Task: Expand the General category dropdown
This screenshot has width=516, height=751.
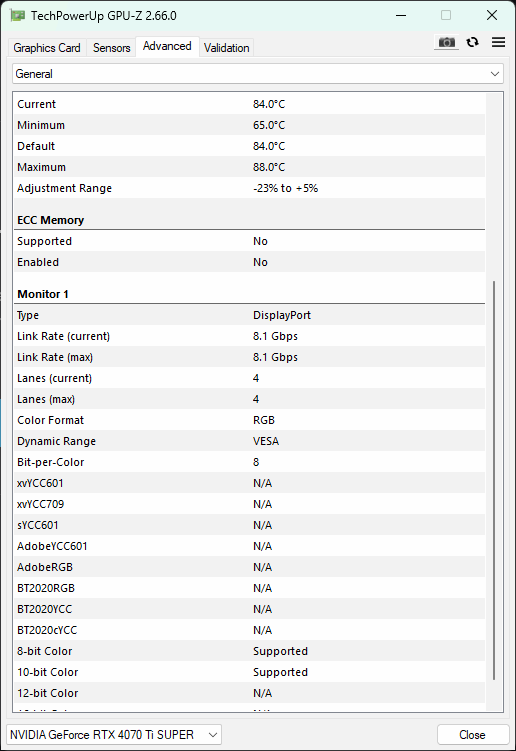Action: click(x=258, y=74)
